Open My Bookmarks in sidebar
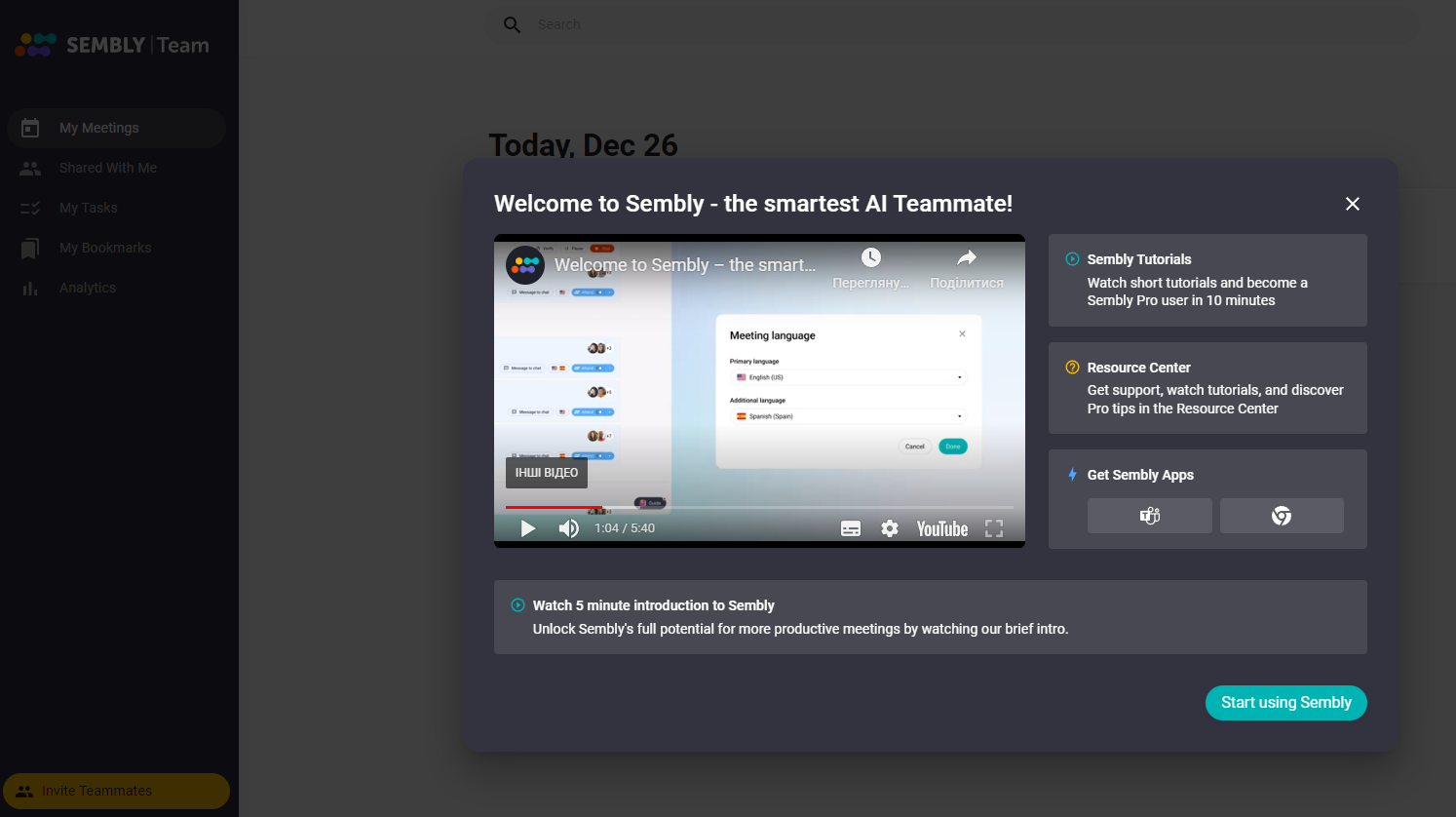The height and width of the screenshot is (817, 1456). click(117, 248)
